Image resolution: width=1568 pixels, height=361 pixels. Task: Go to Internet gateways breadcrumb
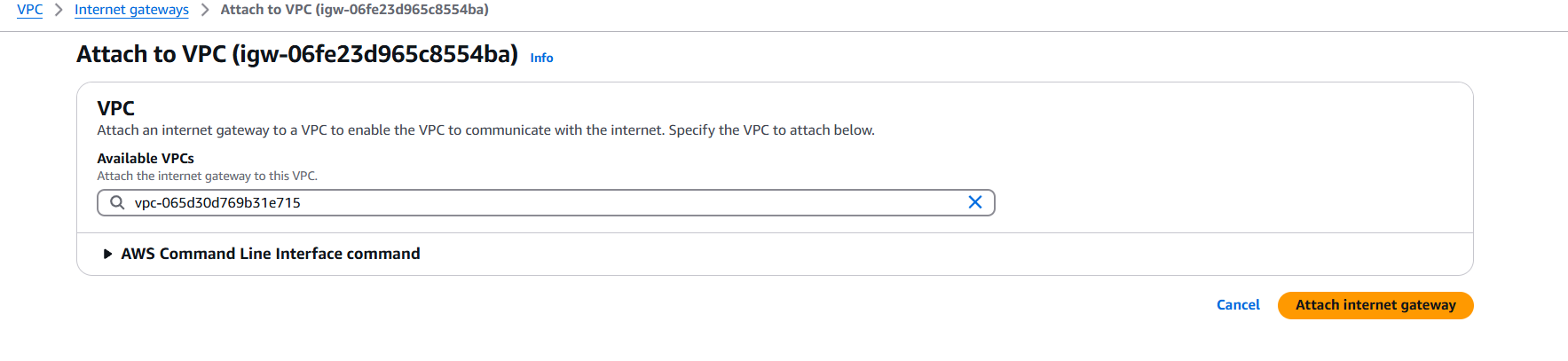[131, 10]
